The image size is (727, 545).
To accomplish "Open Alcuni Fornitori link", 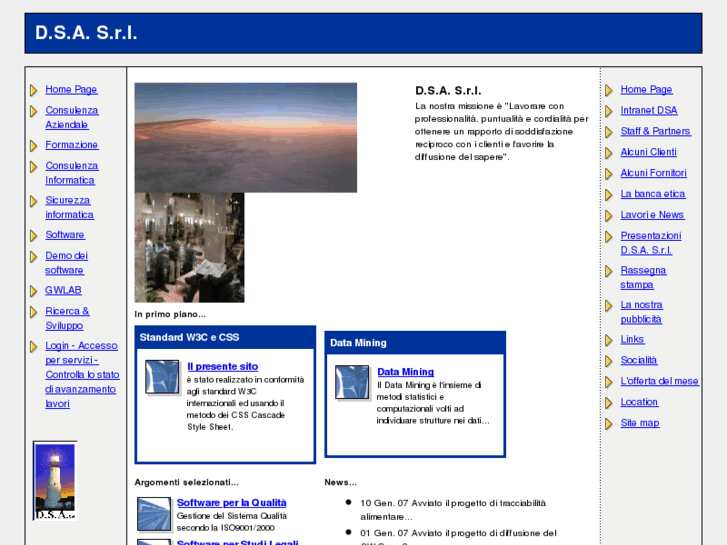I will click(x=653, y=173).
